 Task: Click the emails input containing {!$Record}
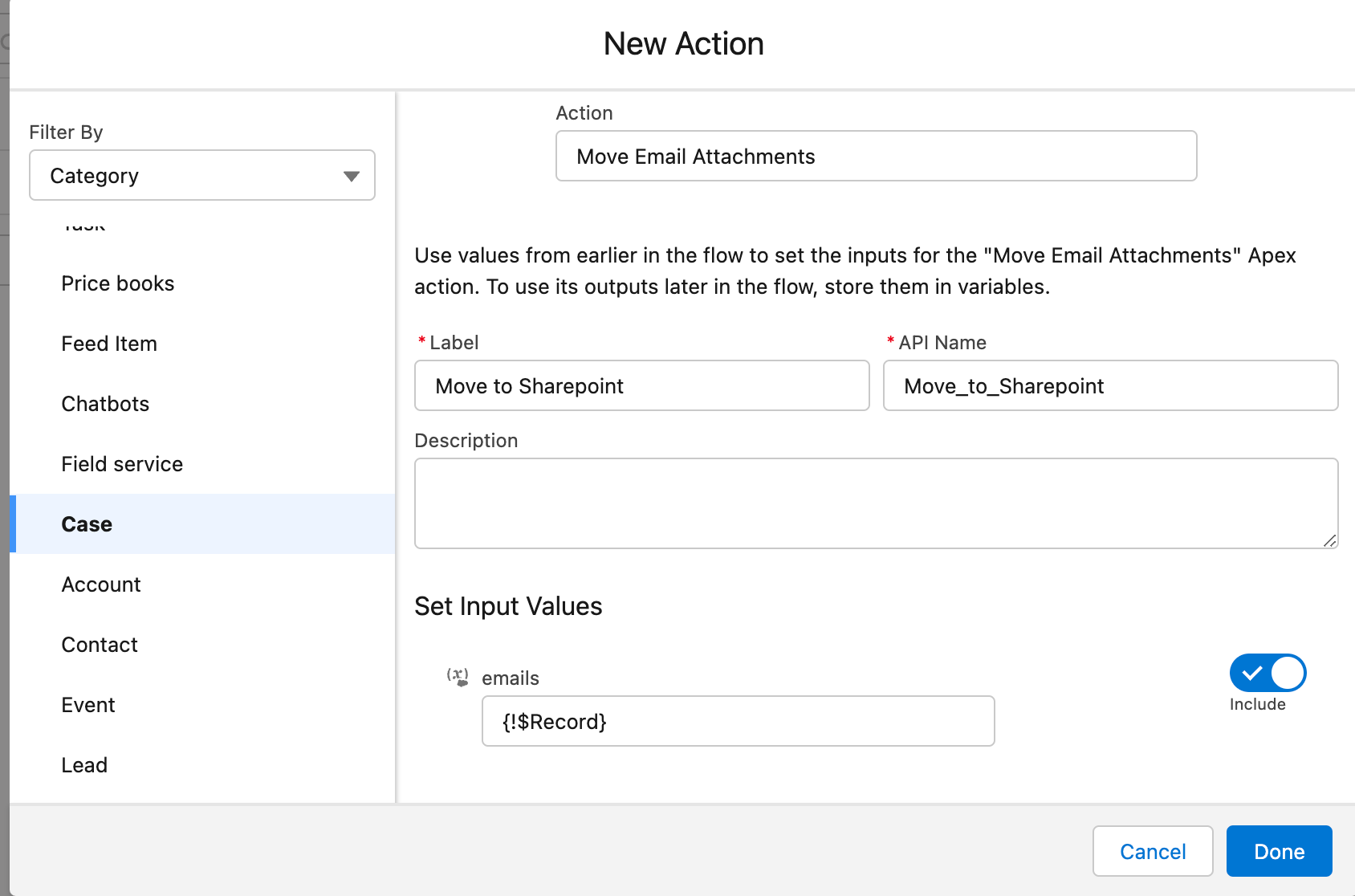click(x=738, y=721)
